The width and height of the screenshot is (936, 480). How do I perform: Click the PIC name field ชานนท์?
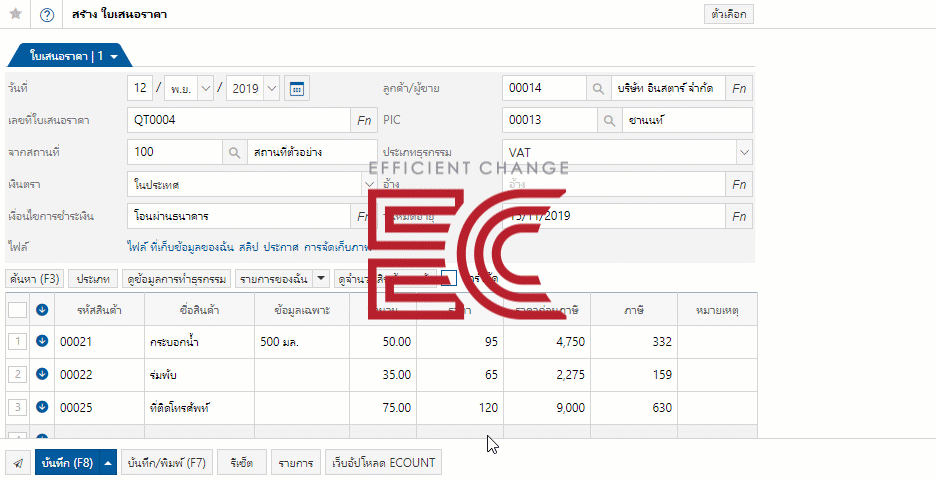pyautogui.click(x=687, y=121)
